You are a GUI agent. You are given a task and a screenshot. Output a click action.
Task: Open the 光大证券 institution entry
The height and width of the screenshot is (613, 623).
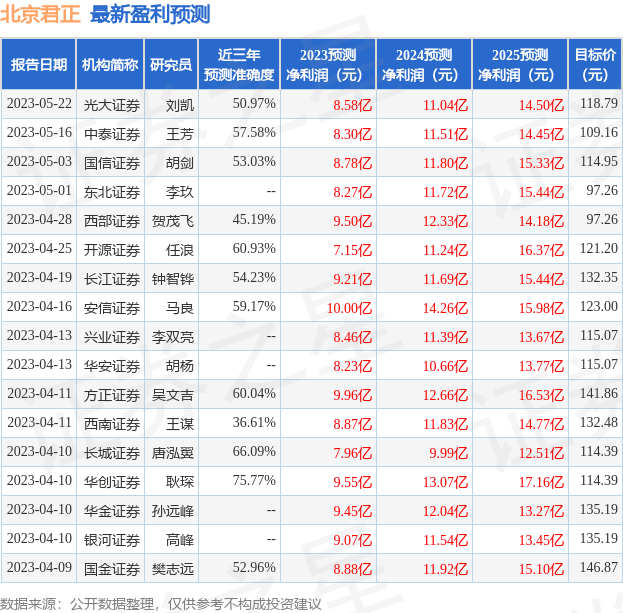112,104
